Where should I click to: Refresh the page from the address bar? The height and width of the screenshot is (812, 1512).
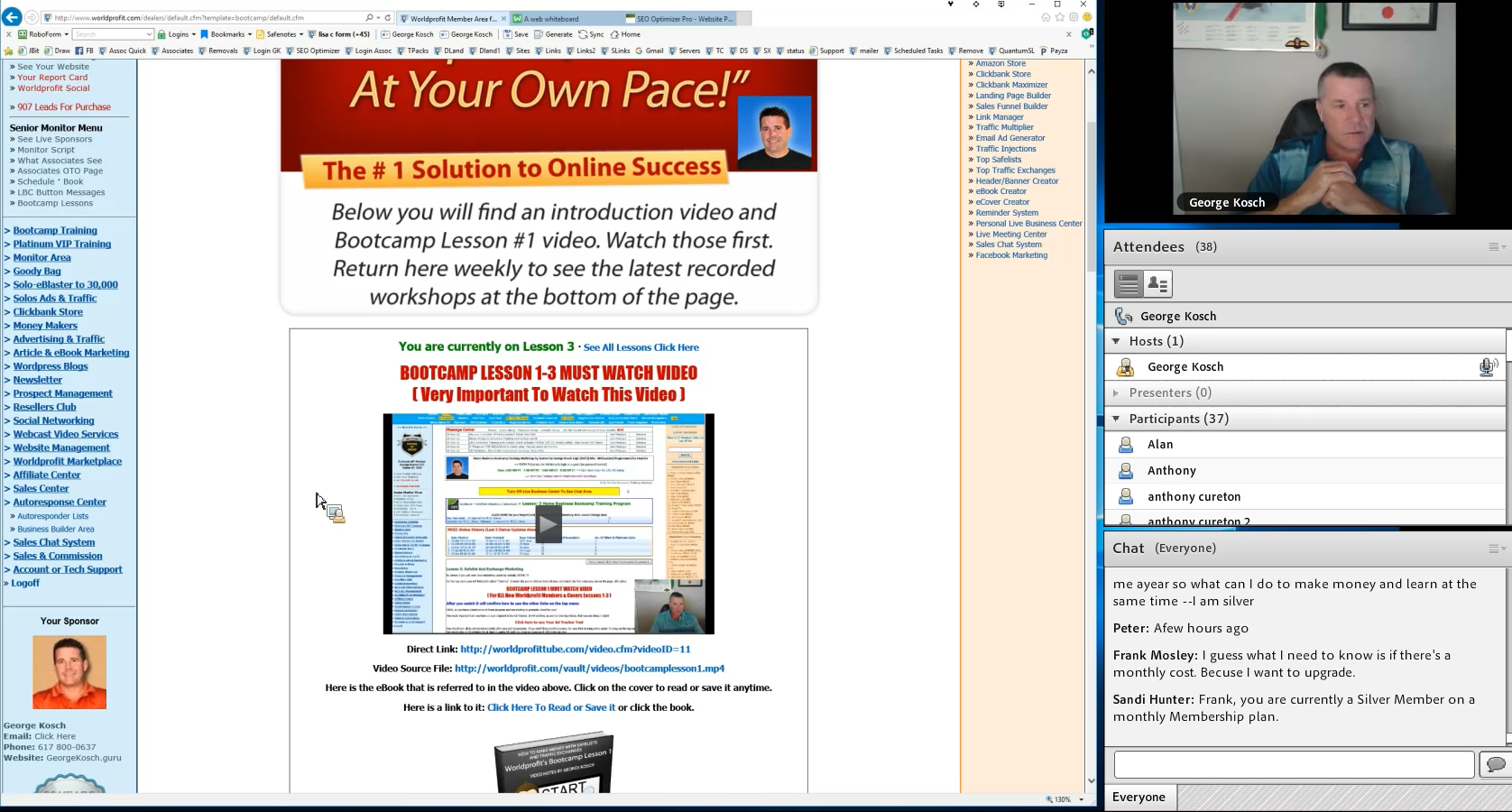click(388, 17)
